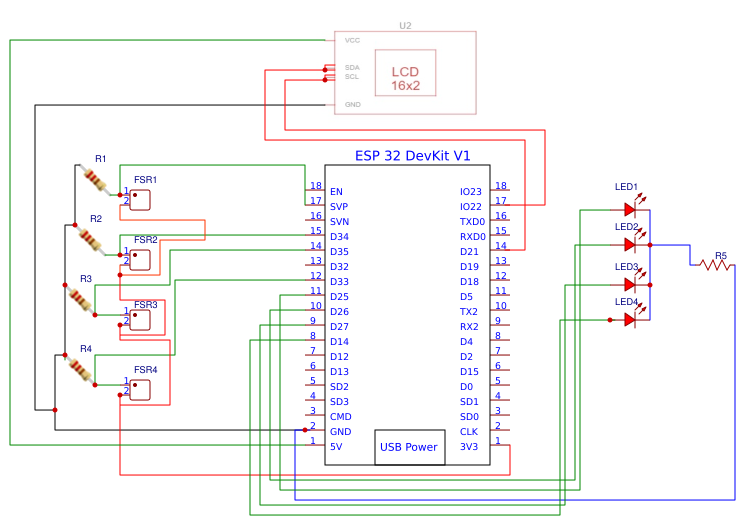Click the ESP32 GND pin label
Viewport: 747px width, 525px height.
coord(341,432)
